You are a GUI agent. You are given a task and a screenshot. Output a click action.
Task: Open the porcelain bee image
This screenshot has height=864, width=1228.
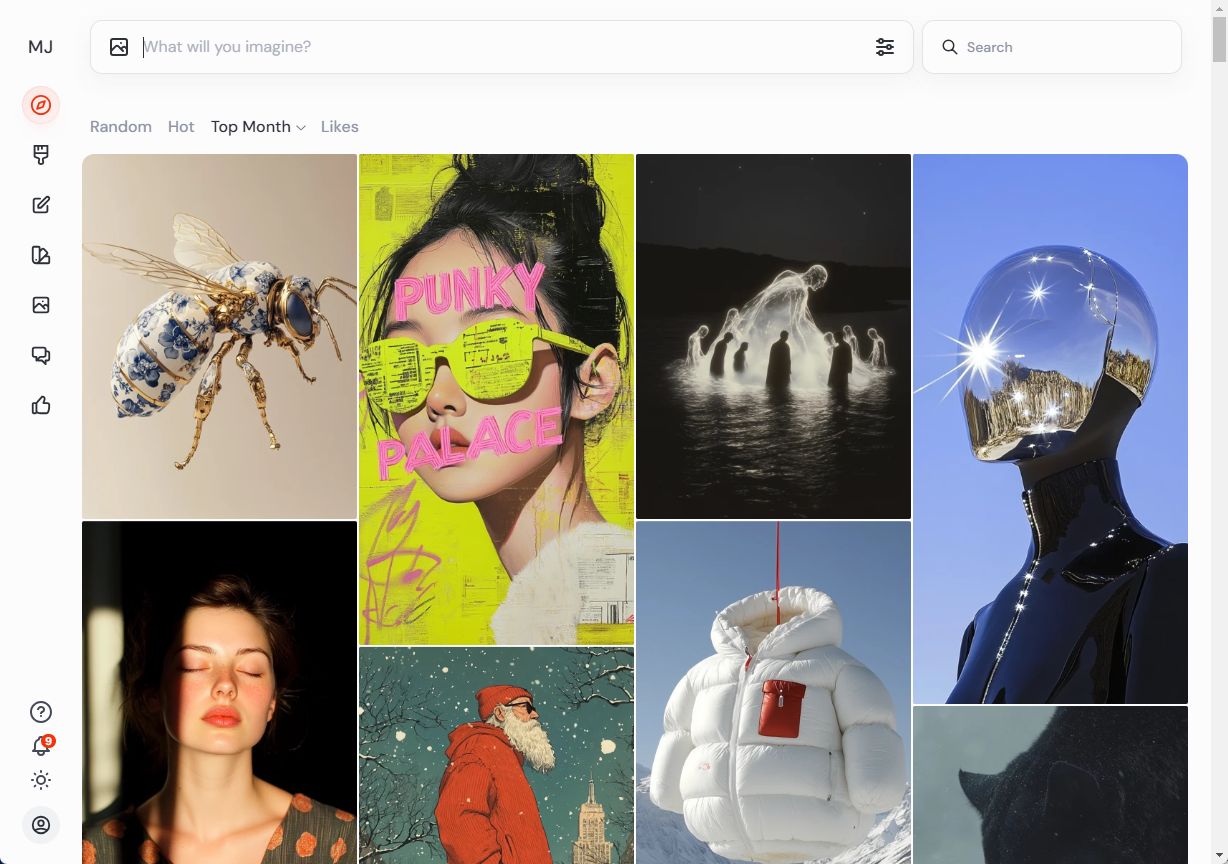click(x=219, y=336)
